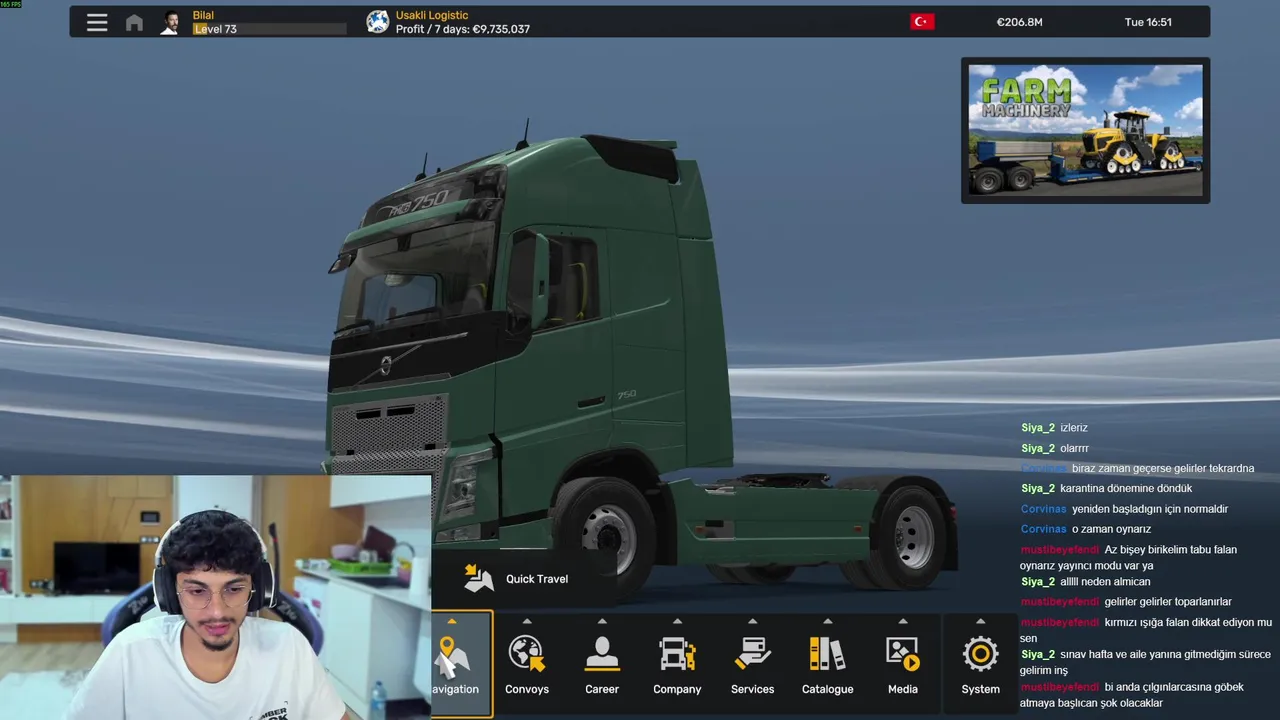Open the System gear icon
This screenshot has width=1280, height=720.
980,654
